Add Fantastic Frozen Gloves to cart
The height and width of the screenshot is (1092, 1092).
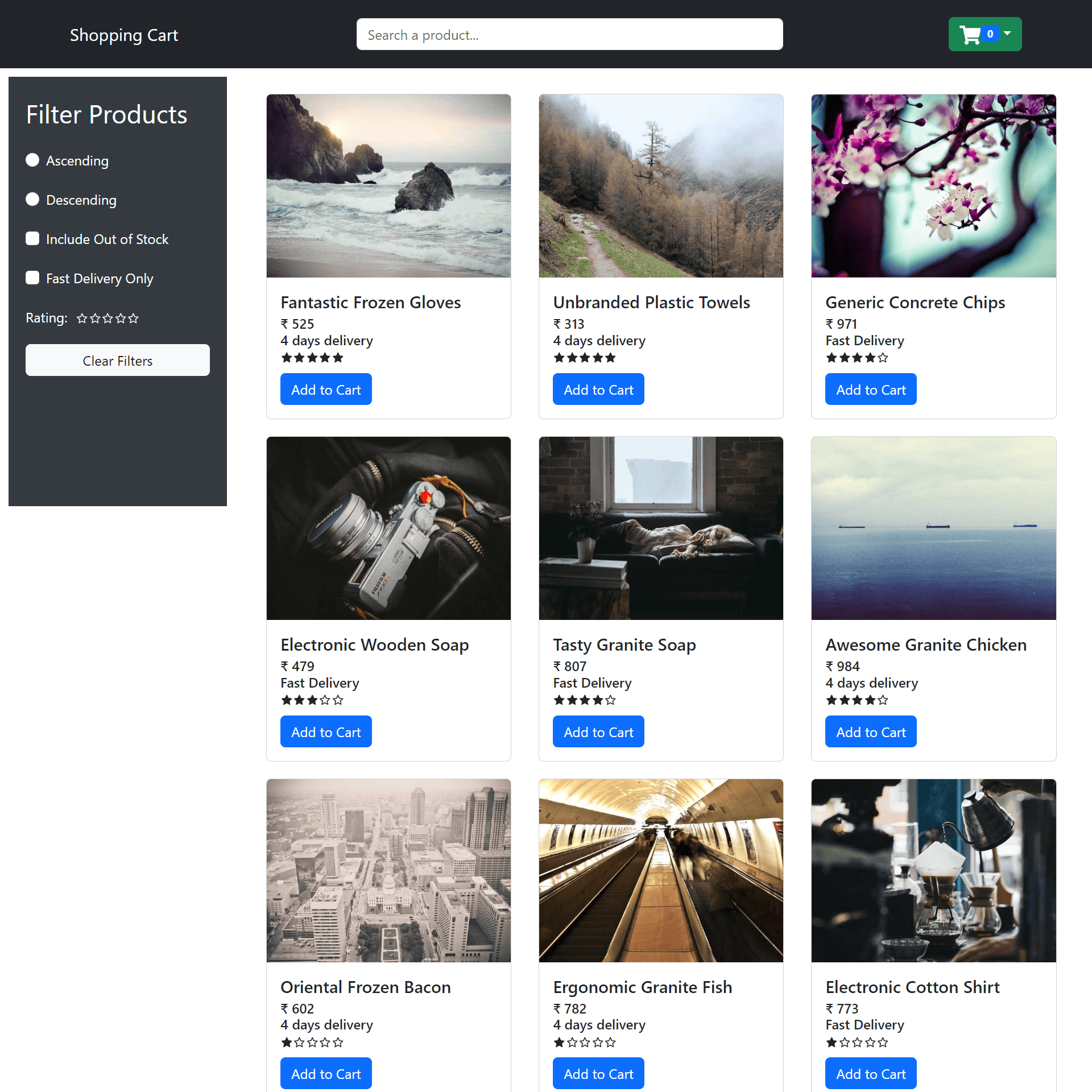(326, 390)
